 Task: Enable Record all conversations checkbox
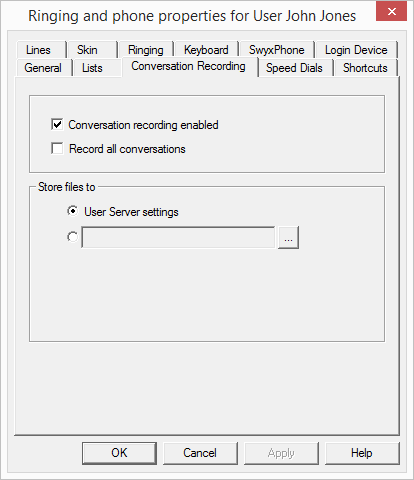57,148
